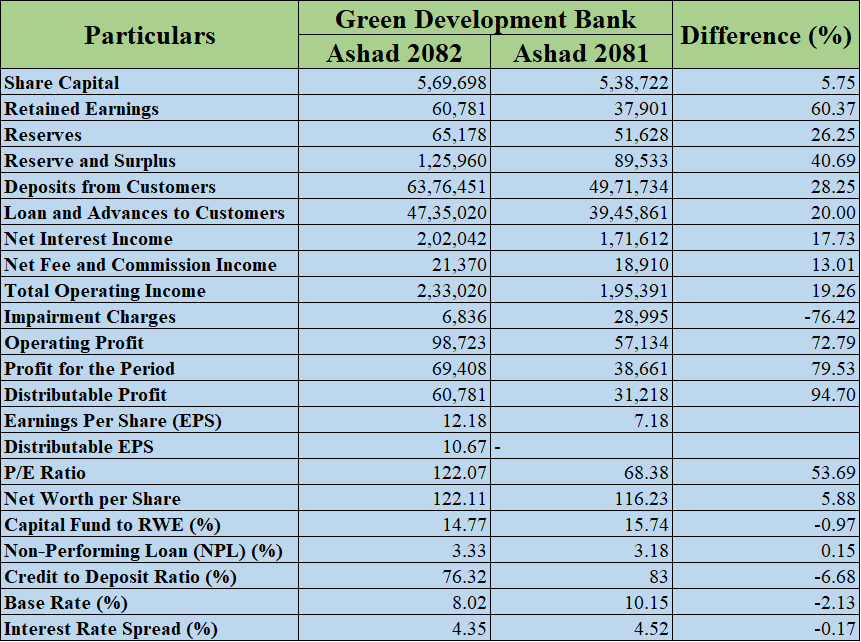This screenshot has width=861, height=642.
Task: Select the Share Capital row label
Action: click(x=62, y=83)
